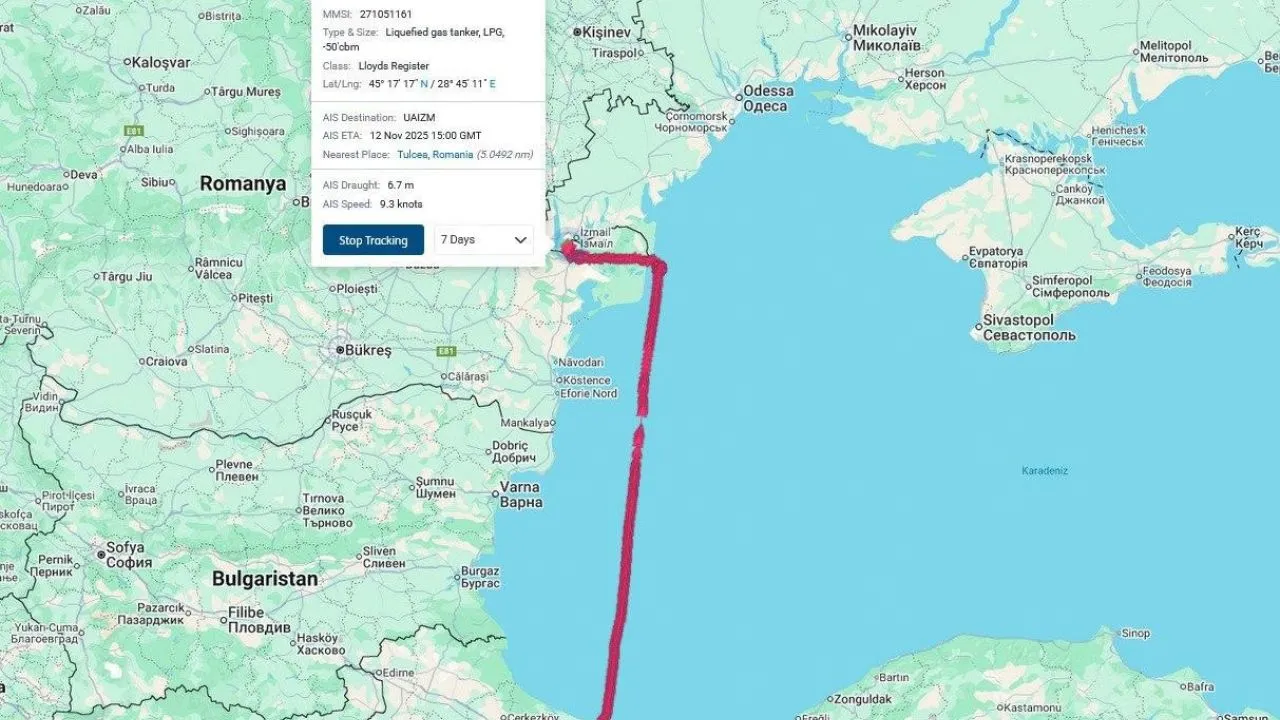Click the Karadeniz sea label

click(1045, 471)
